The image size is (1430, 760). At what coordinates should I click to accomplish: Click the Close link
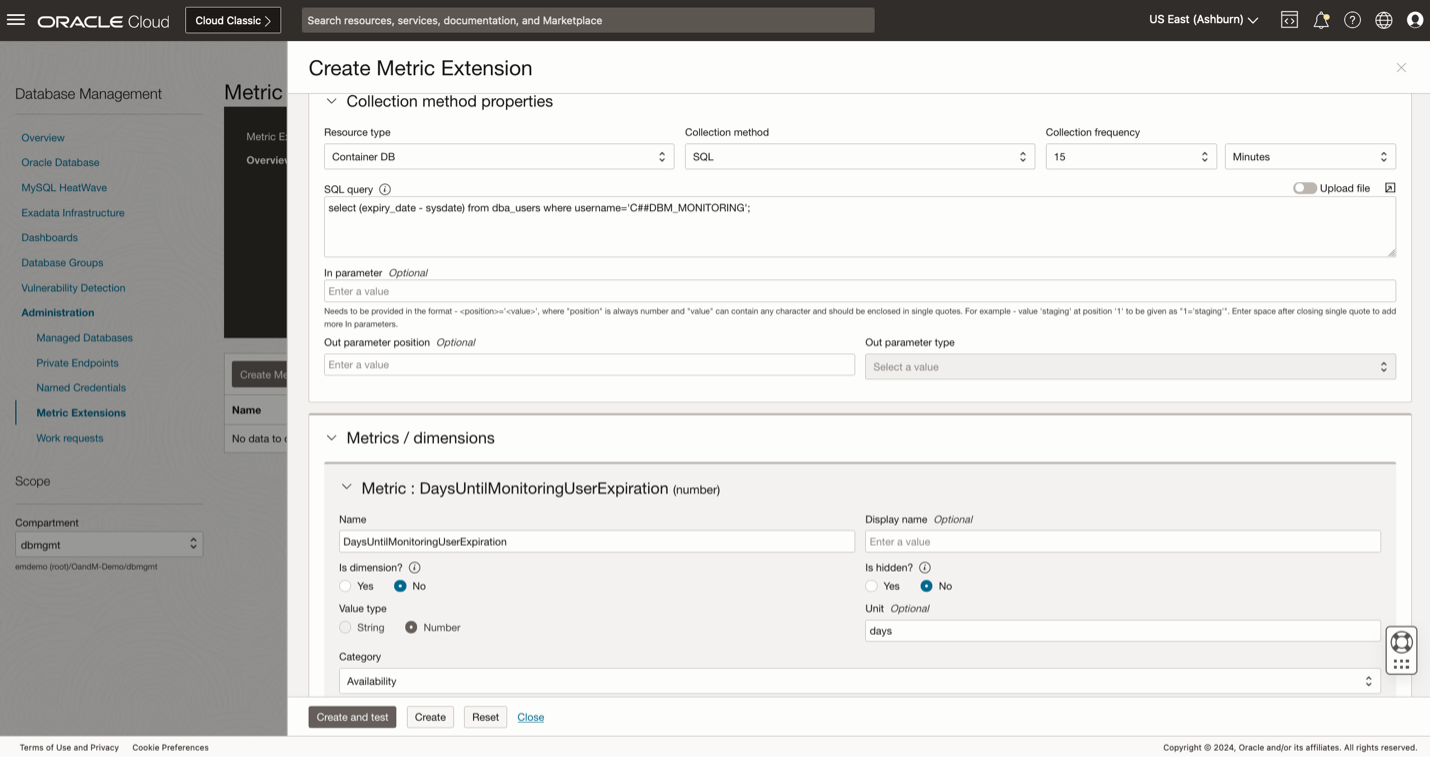530,717
